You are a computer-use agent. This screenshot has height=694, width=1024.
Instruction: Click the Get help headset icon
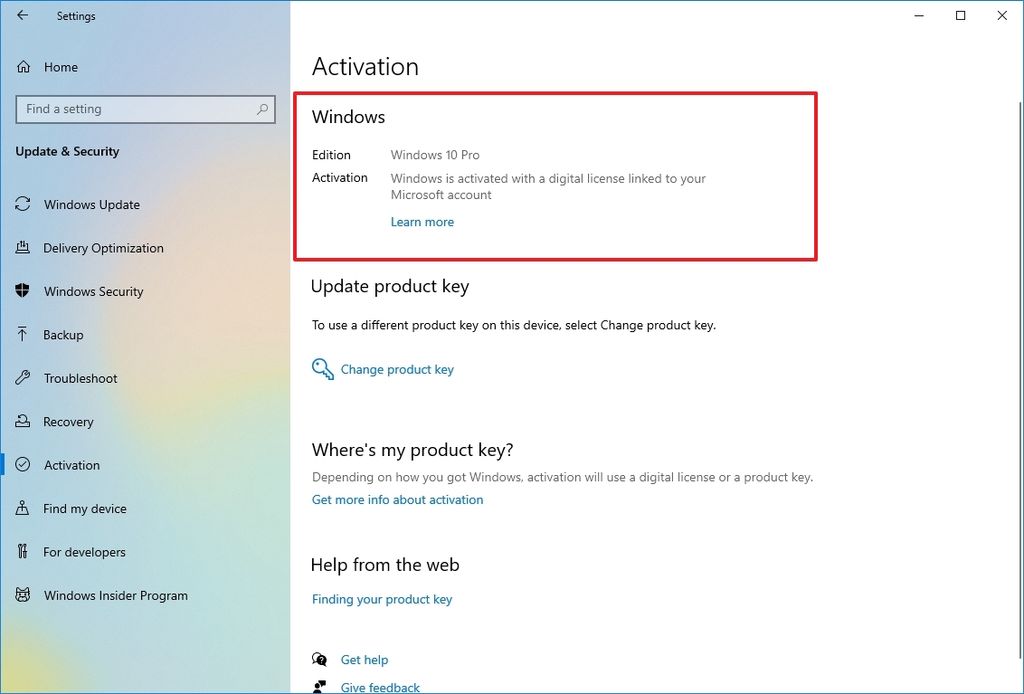click(x=320, y=659)
